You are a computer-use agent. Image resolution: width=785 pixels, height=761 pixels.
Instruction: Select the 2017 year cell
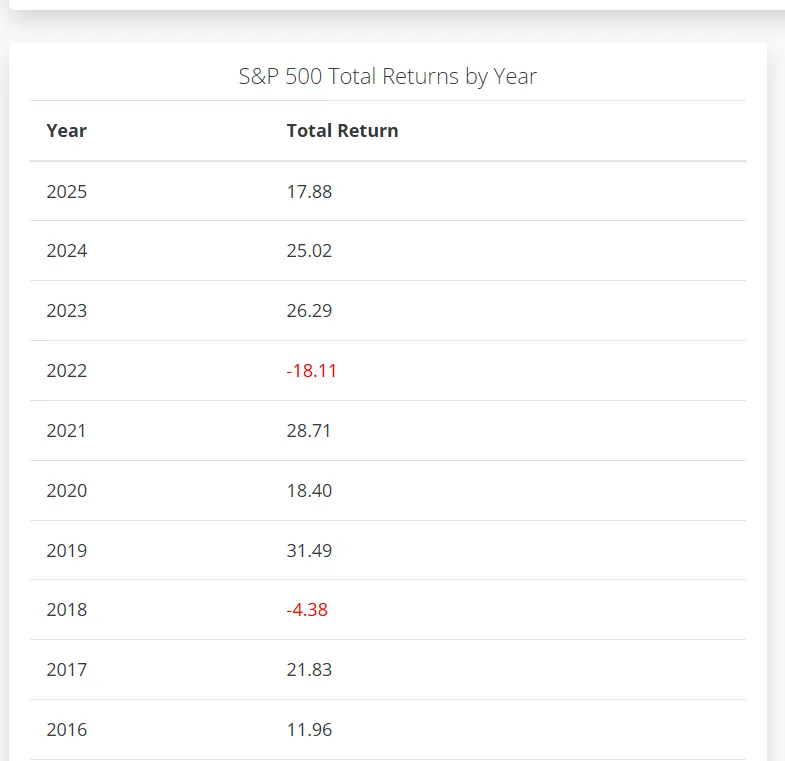click(x=66, y=670)
